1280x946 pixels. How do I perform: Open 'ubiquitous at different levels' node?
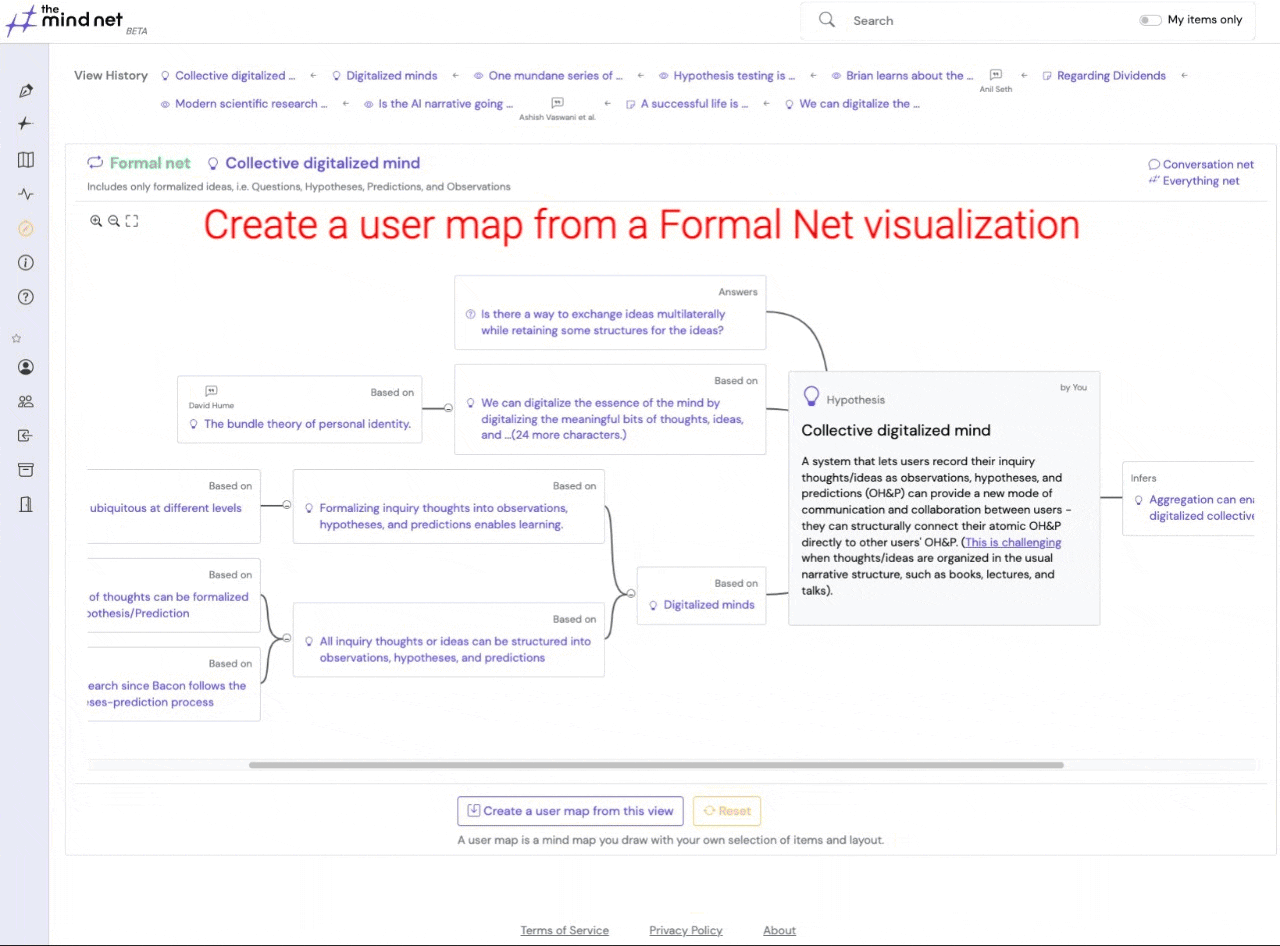tap(166, 508)
